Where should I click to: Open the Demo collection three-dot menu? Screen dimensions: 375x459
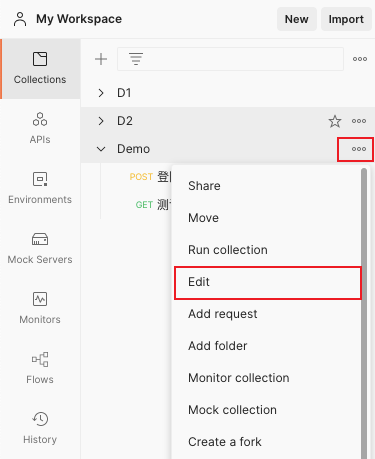tap(359, 149)
